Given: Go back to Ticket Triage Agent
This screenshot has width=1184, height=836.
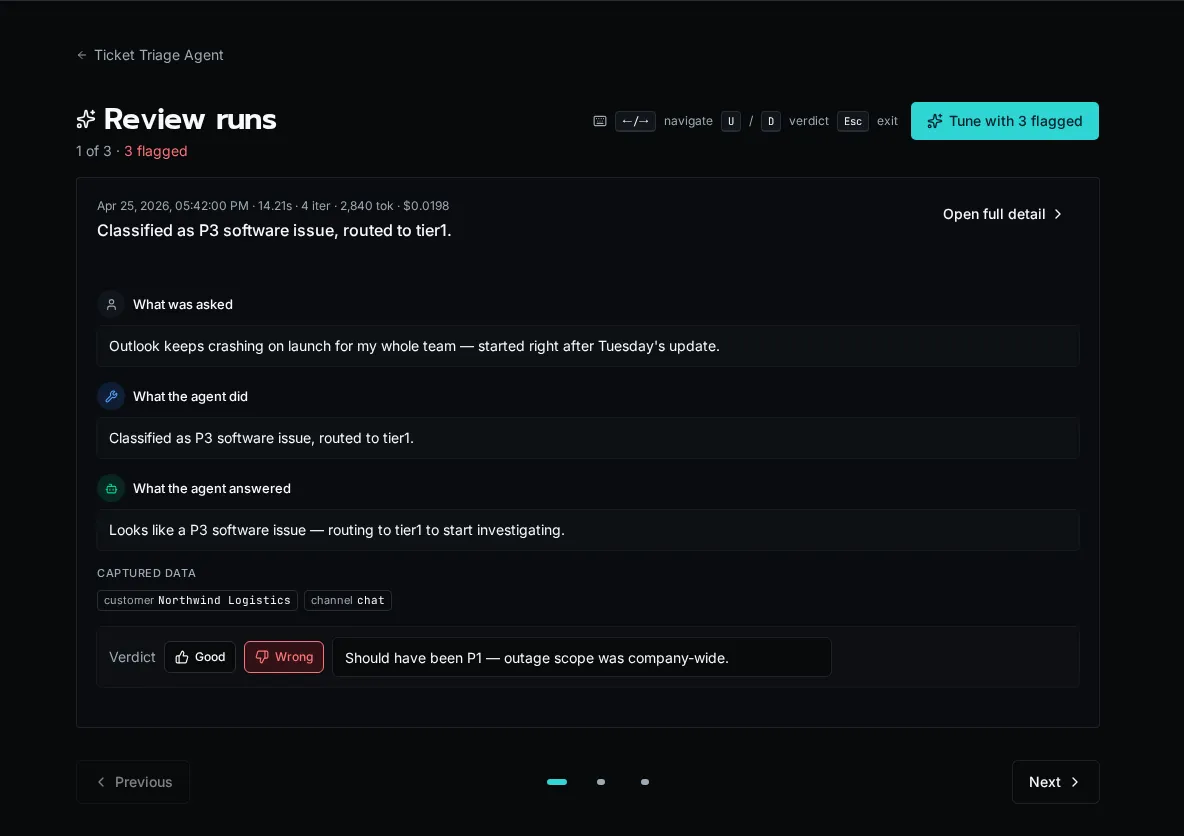Looking at the screenshot, I should click(150, 55).
